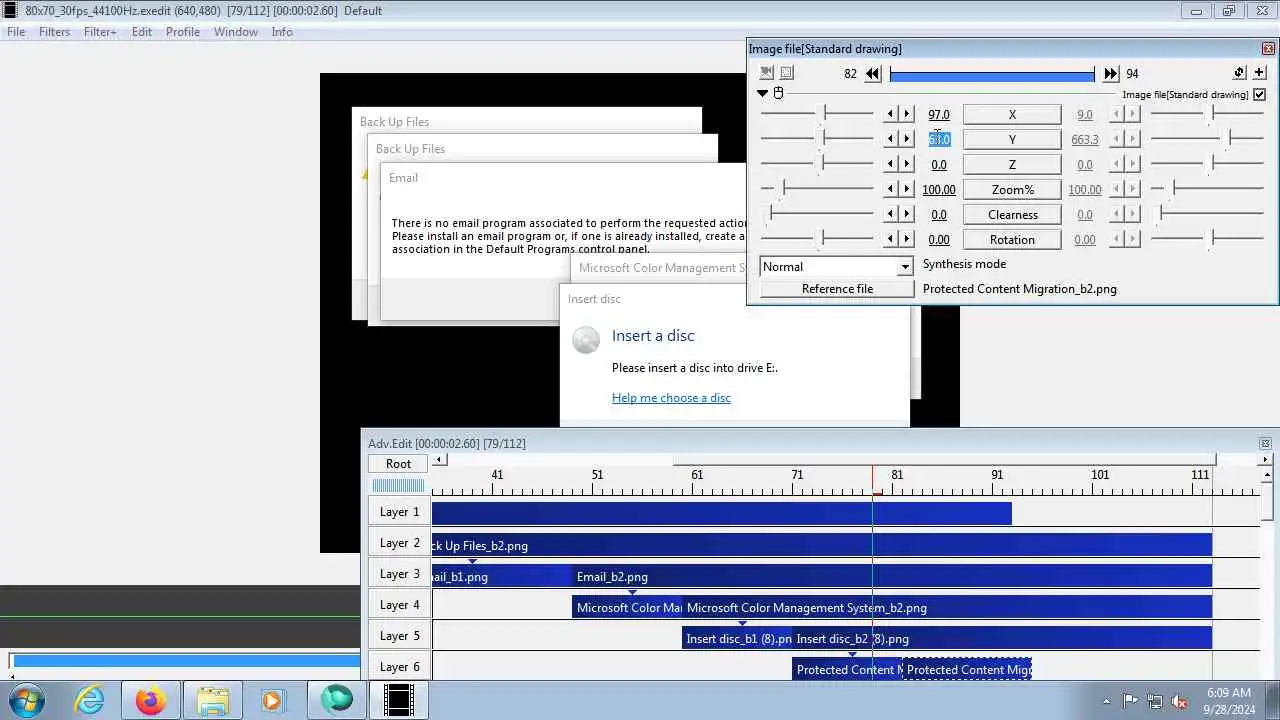Screen dimensions: 1280x720
Task: Collapse the Standard drawing section triangle
Action: pyautogui.click(x=763, y=93)
